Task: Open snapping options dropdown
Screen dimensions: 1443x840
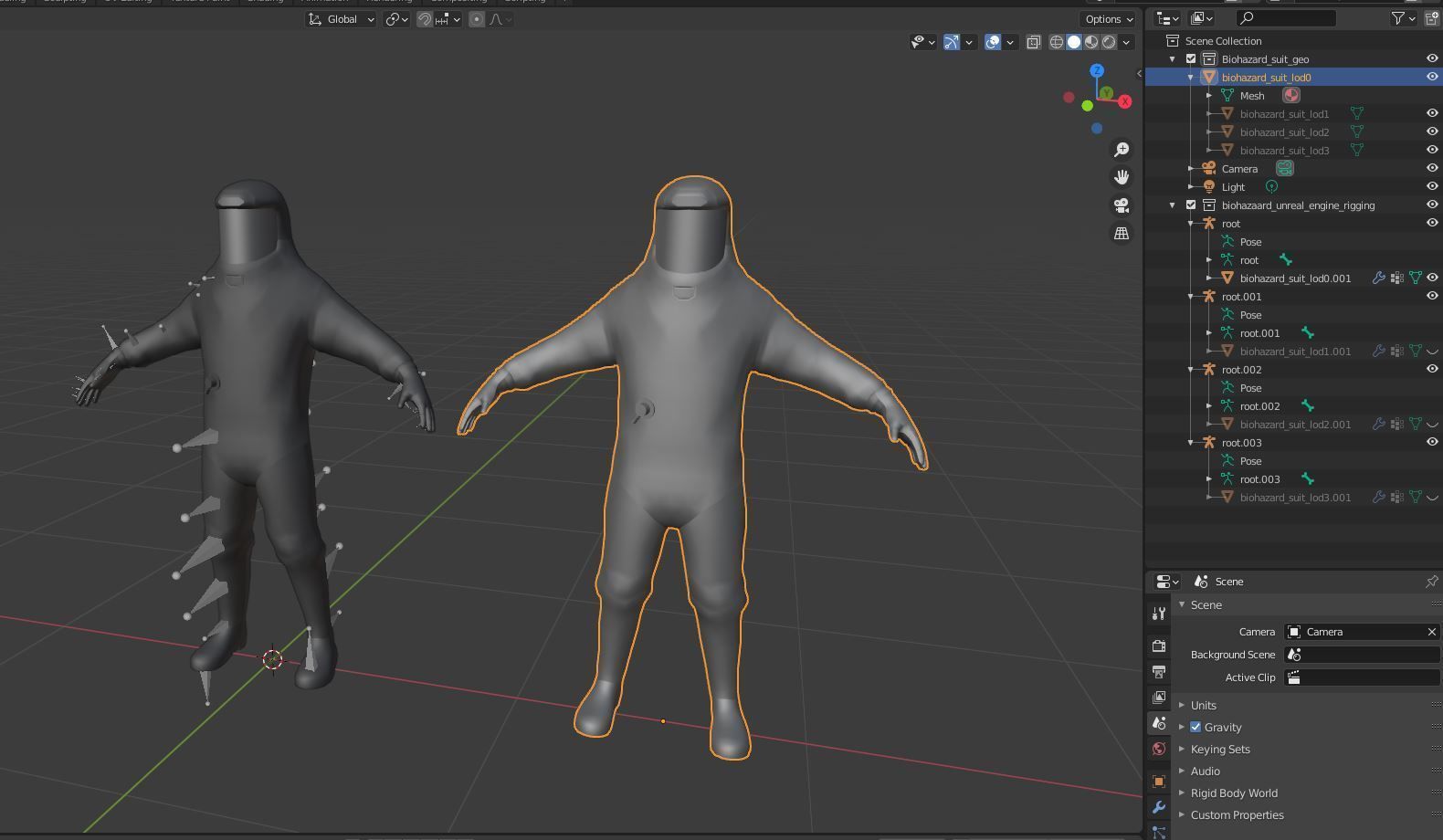Action: point(448,19)
